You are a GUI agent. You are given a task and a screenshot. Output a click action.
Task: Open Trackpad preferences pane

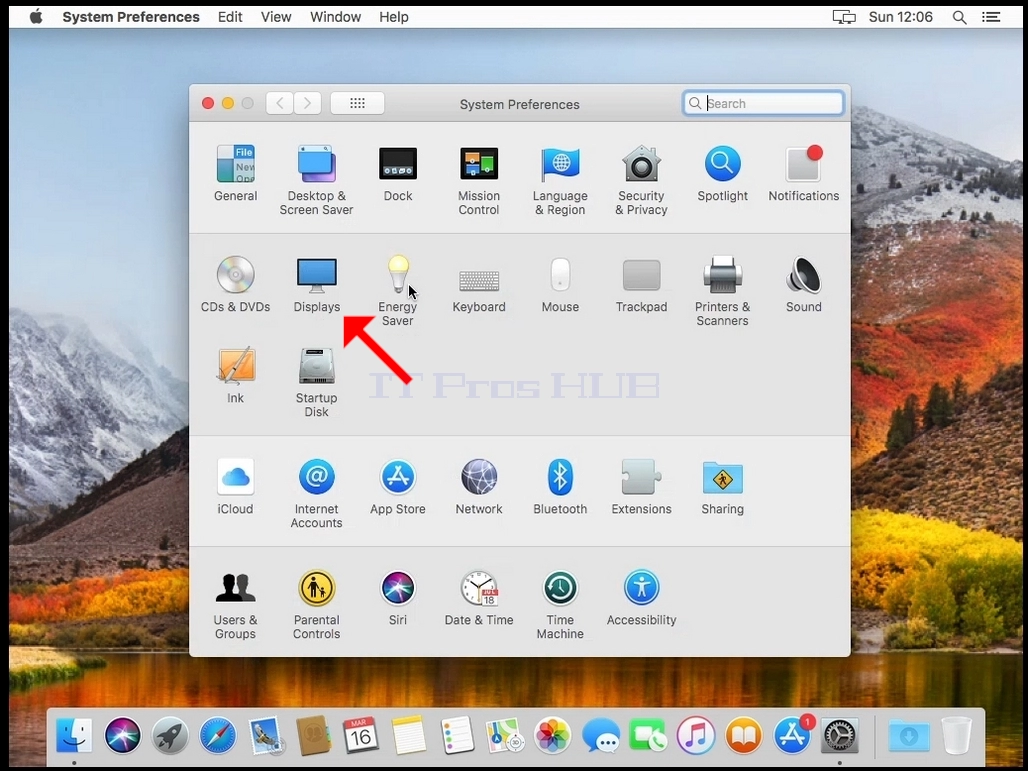(641, 285)
